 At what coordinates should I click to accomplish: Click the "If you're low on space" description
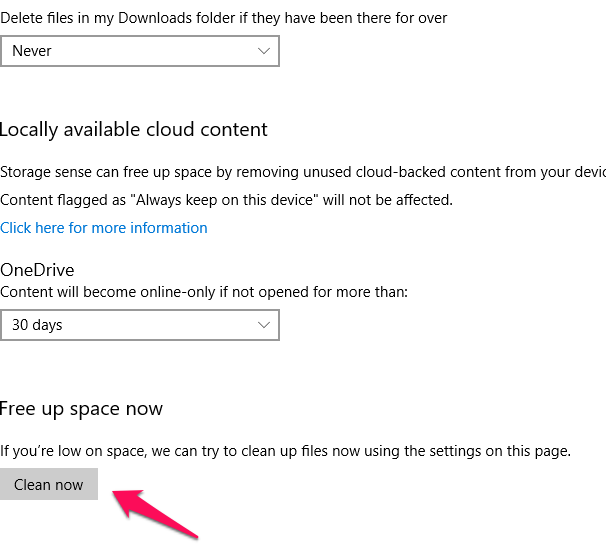click(x=285, y=451)
